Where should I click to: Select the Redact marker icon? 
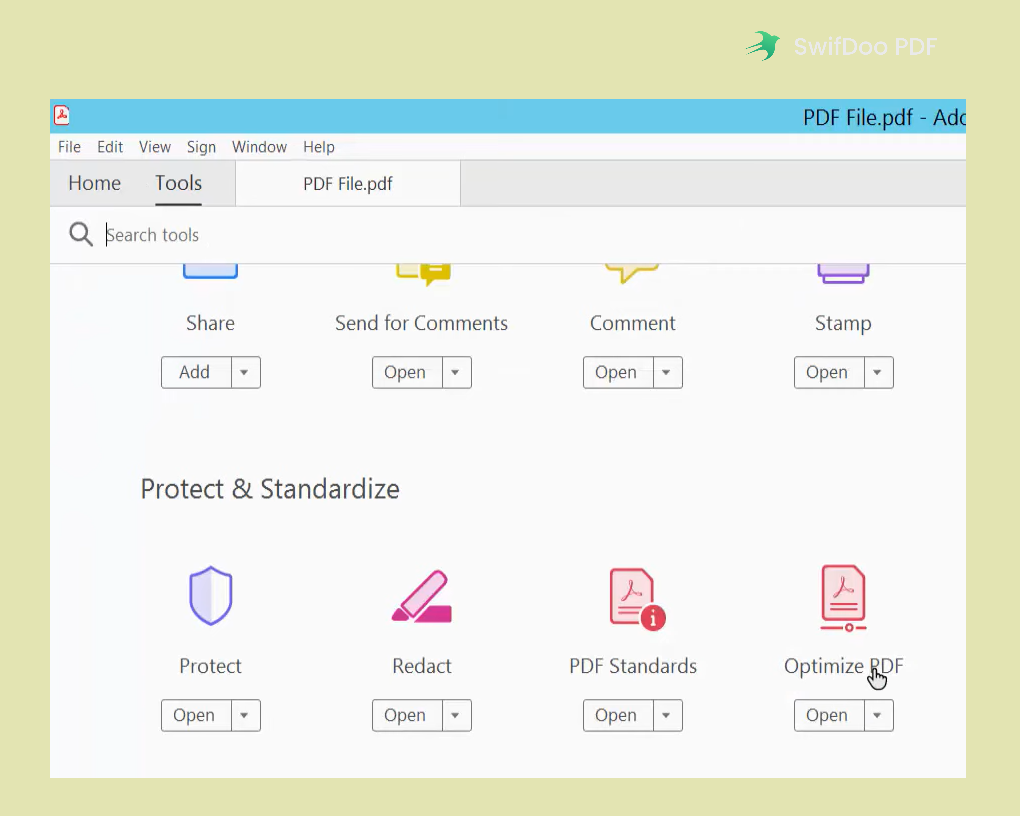coord(422,596)
